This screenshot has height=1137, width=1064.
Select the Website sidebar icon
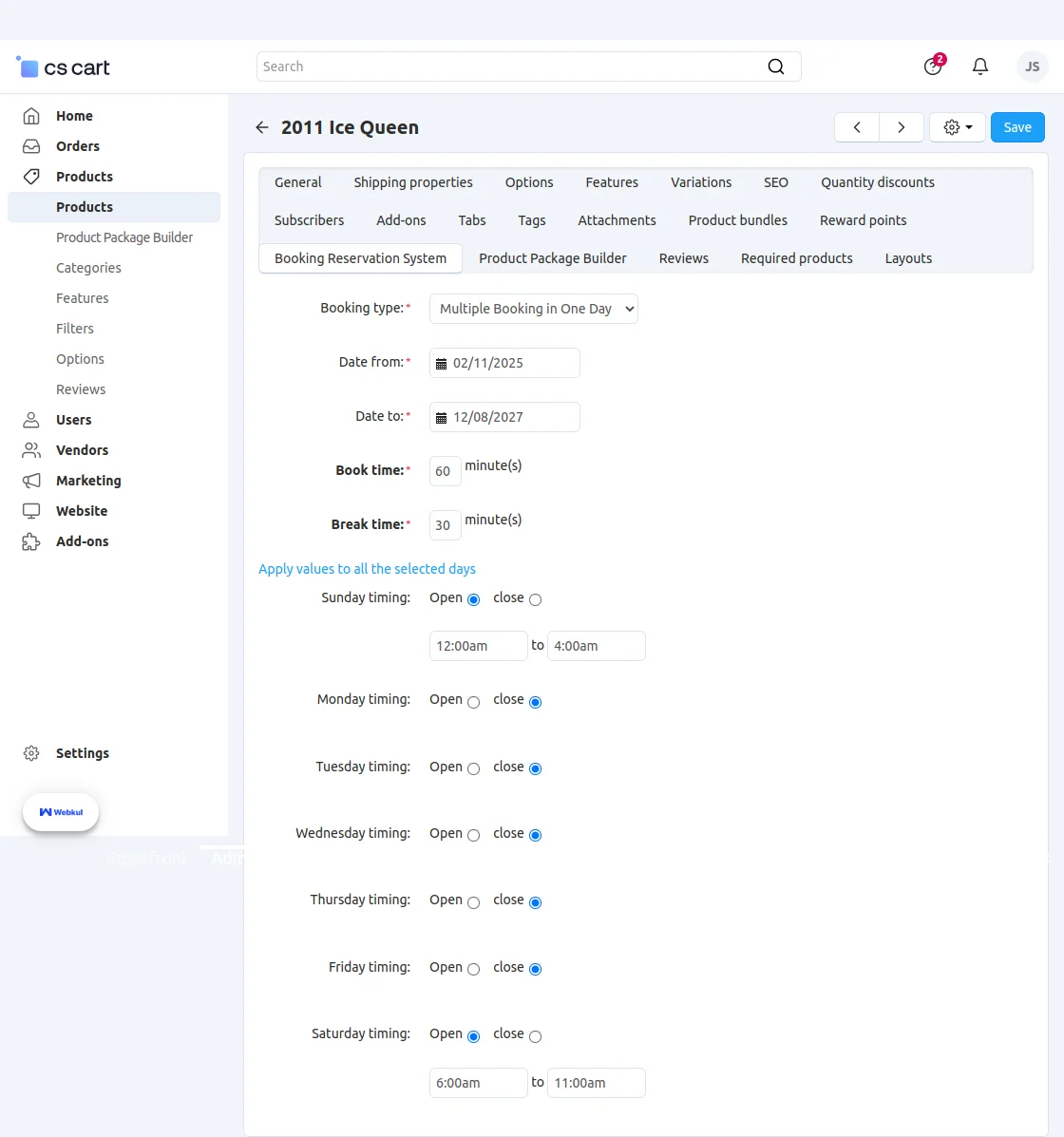point(31,510)
